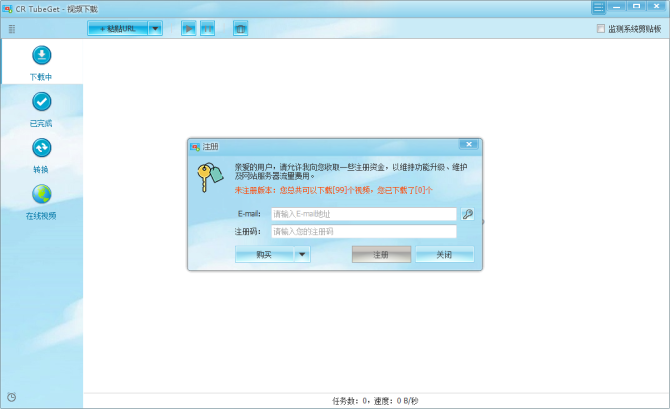
Task: Open the 在线视频 (Online Video) section
Action: (41, 200)
